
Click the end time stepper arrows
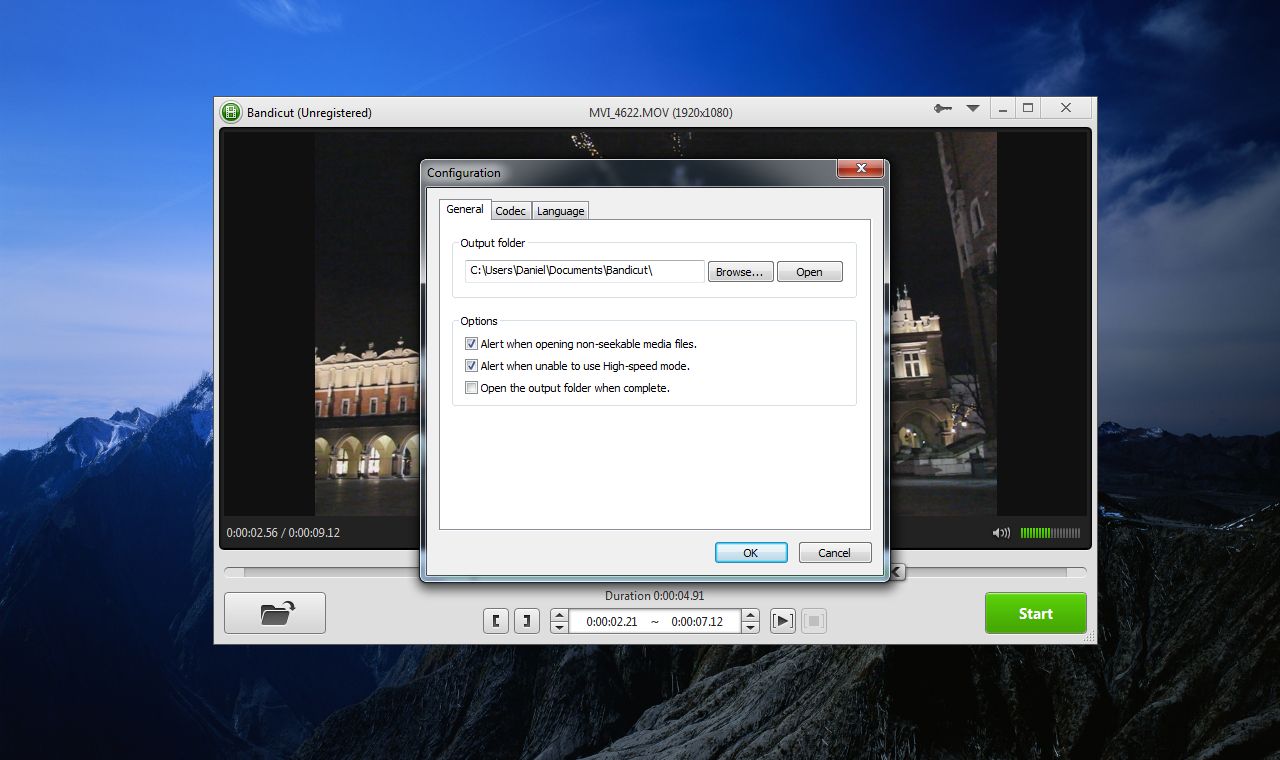(751, 621)
